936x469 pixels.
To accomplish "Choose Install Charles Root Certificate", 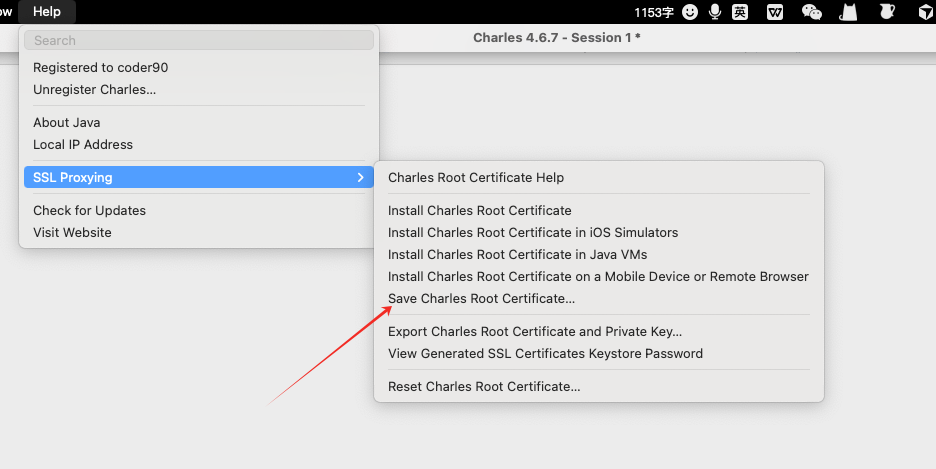I will (x=599, y=210).
